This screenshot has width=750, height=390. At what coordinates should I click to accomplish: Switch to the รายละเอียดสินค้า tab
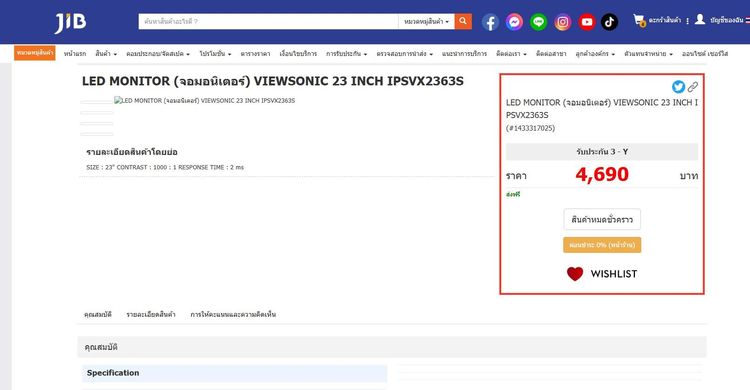click(151, 314)
